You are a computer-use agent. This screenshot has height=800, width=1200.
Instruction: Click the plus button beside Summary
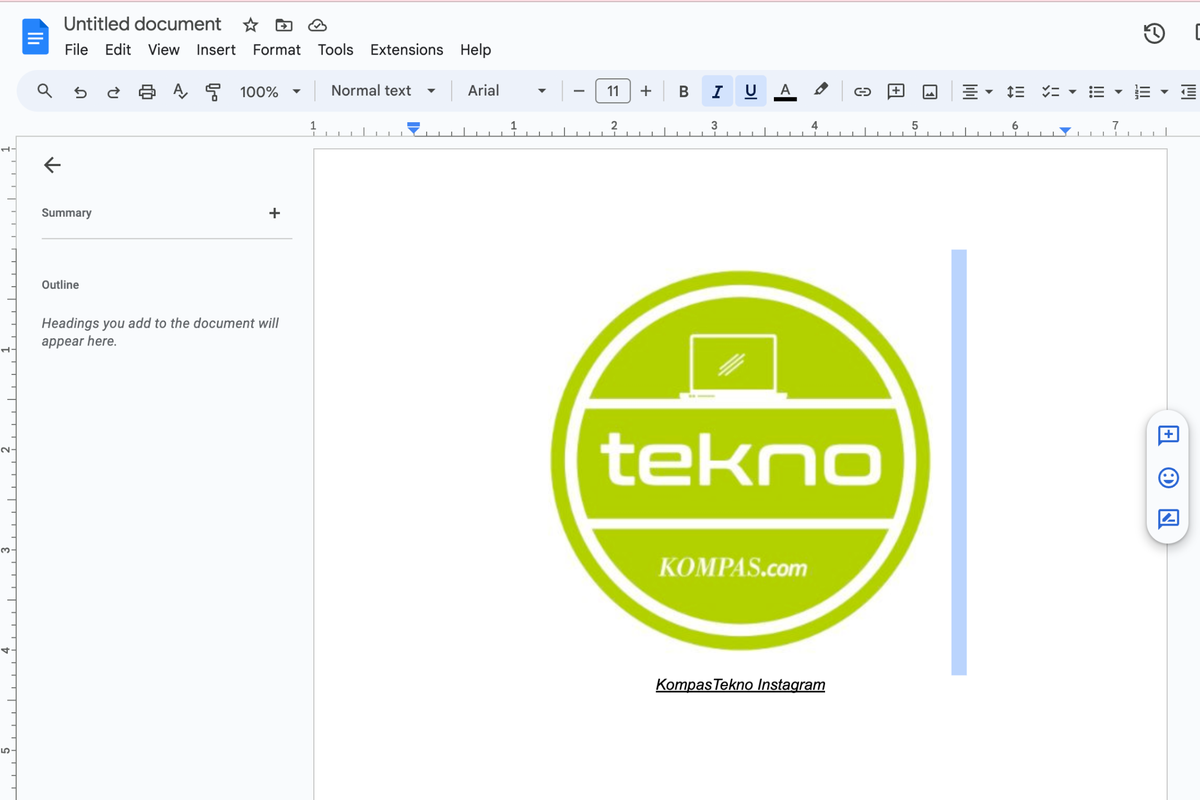tap(275, 213)
